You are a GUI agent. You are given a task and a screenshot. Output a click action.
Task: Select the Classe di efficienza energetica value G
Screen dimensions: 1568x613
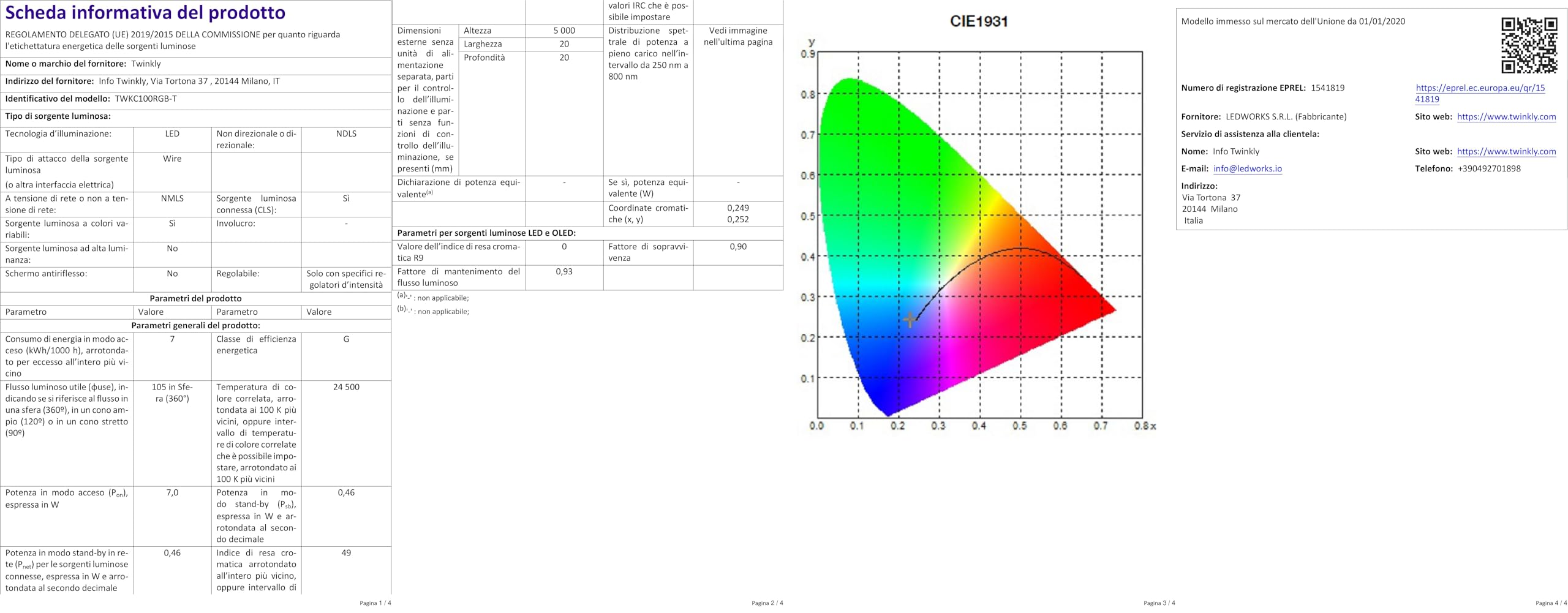(x=345, y=338)
